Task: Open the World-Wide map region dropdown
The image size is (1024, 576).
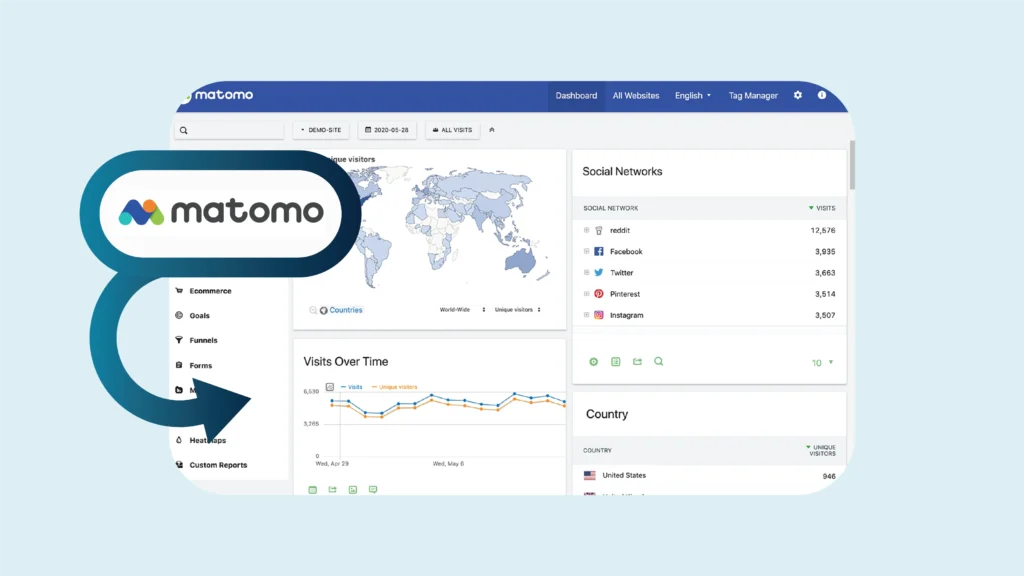Action: [462, 310]
